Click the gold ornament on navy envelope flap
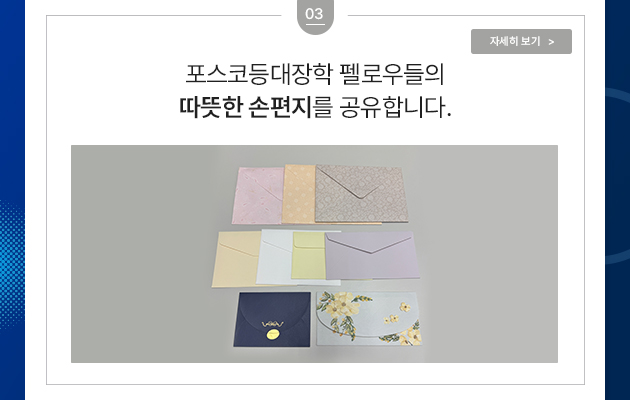This screenshot has width=630, height=400. (x=273, y=324)
